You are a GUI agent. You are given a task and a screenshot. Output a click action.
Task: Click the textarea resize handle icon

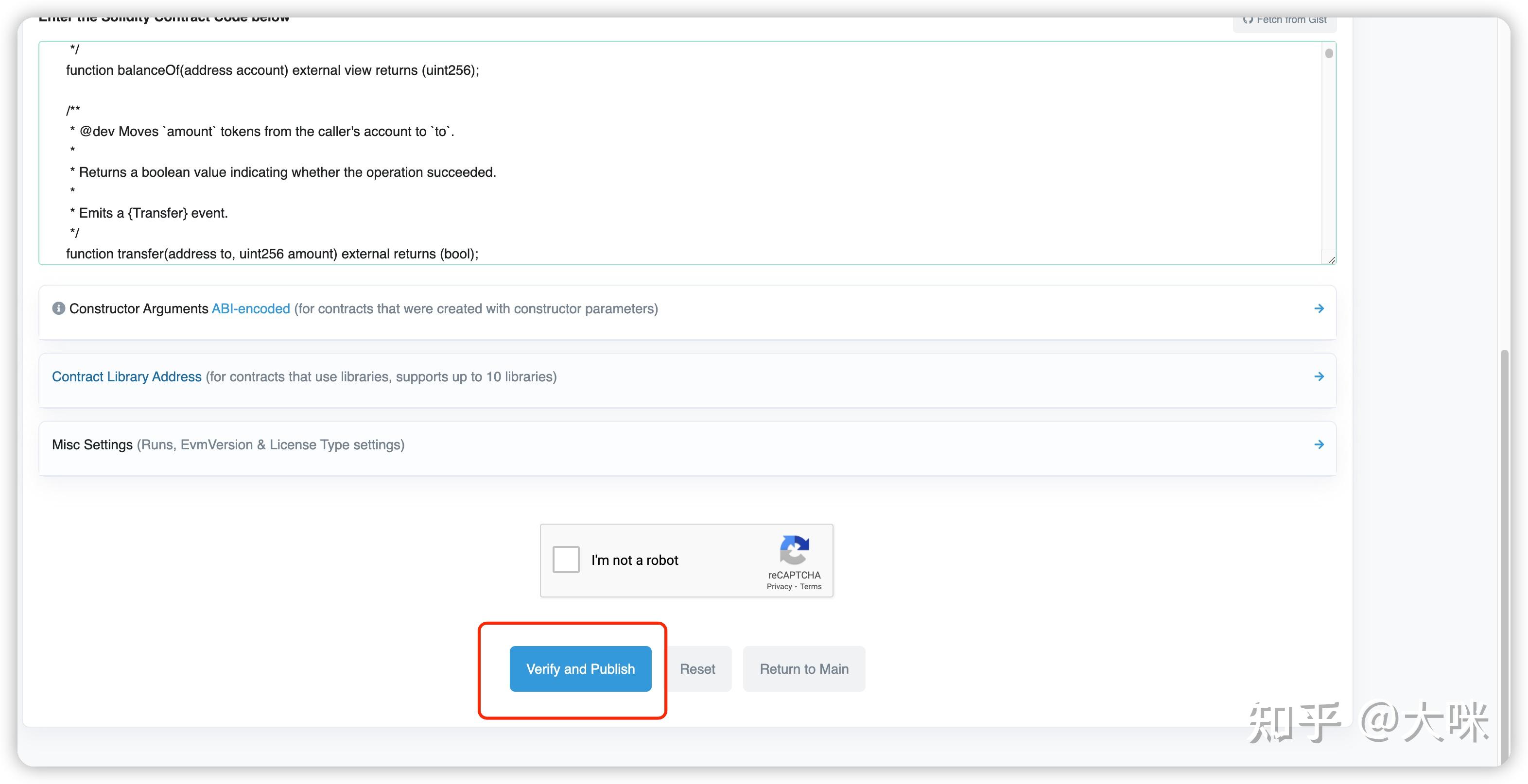coord(1331,259)
